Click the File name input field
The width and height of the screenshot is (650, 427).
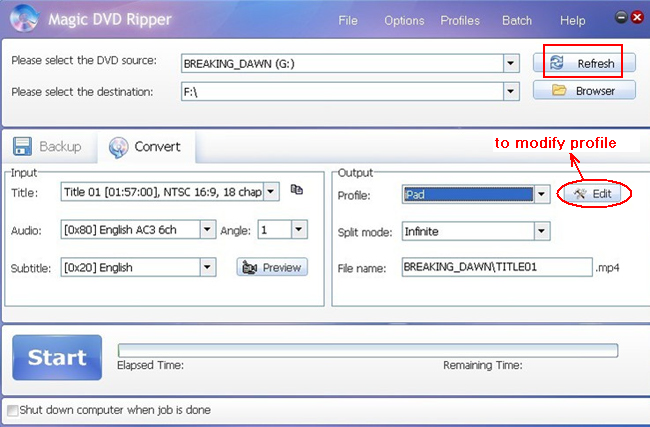pos(497,267)
